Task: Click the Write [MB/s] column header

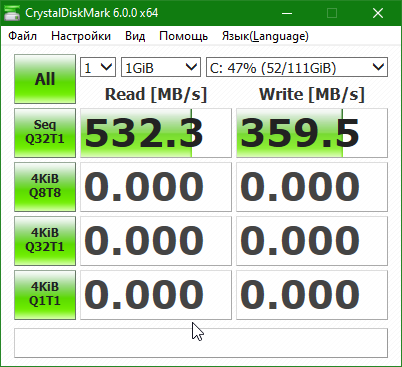Action: click(x=312, y=94)
